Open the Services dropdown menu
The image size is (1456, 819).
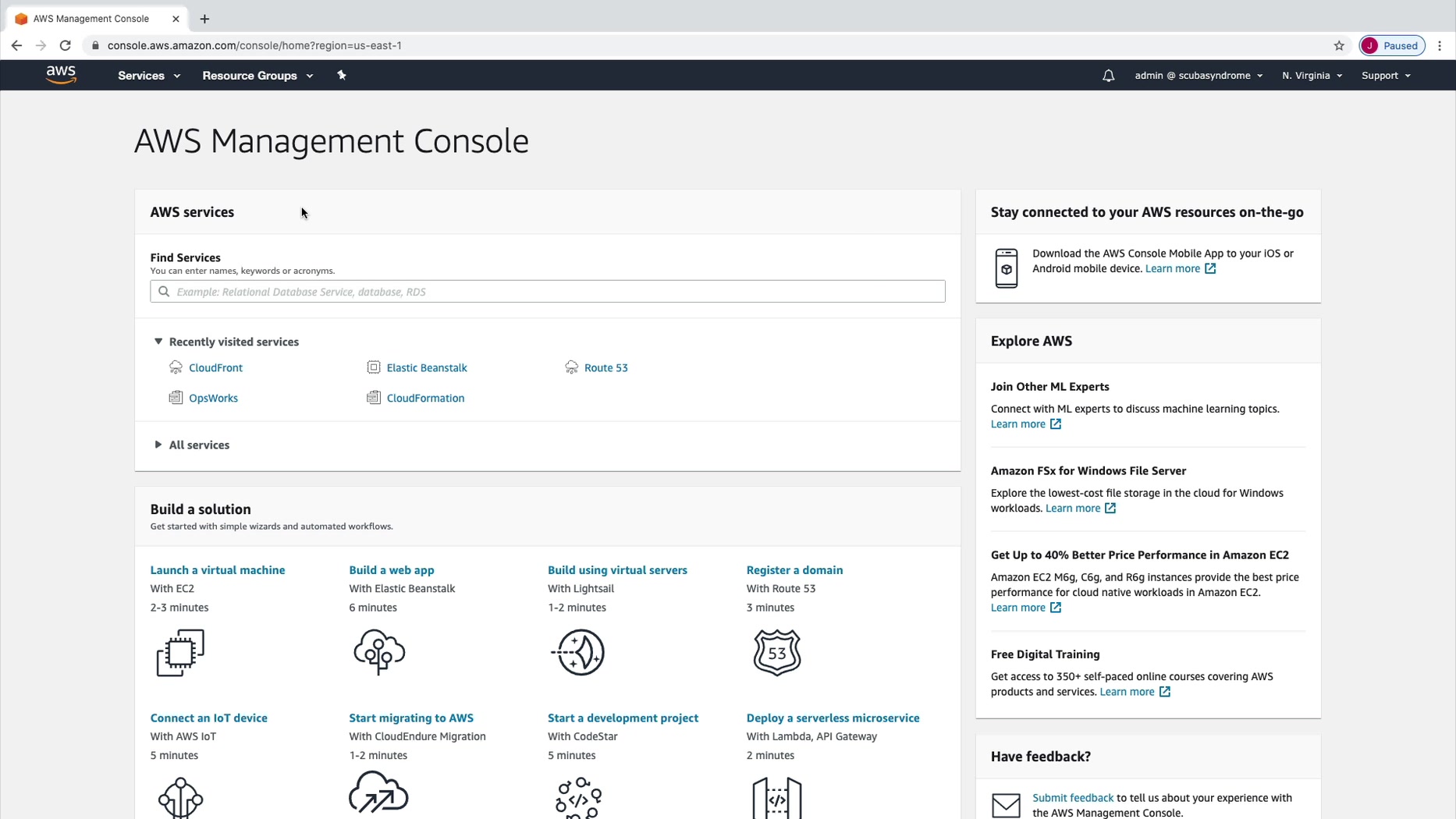pos(149,76)
